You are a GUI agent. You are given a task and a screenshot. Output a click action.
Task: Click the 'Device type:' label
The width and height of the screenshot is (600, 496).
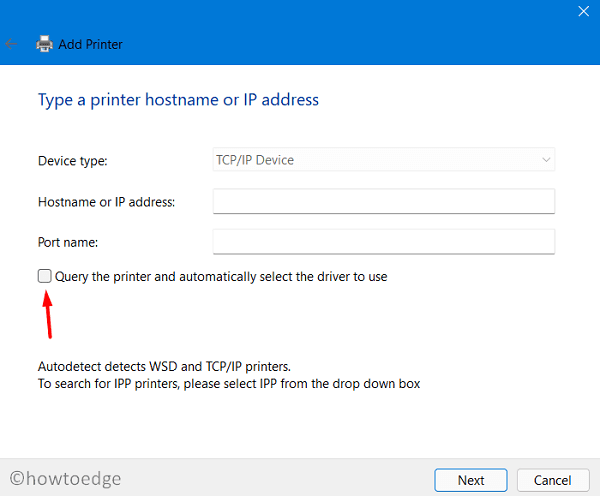point(73,161)
